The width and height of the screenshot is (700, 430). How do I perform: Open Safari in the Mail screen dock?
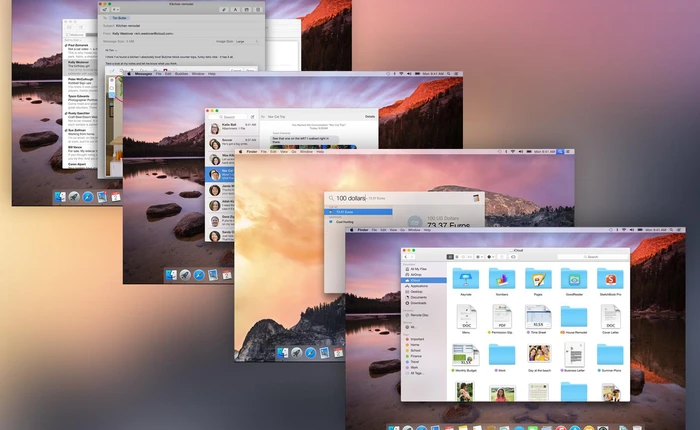point(88,196)
